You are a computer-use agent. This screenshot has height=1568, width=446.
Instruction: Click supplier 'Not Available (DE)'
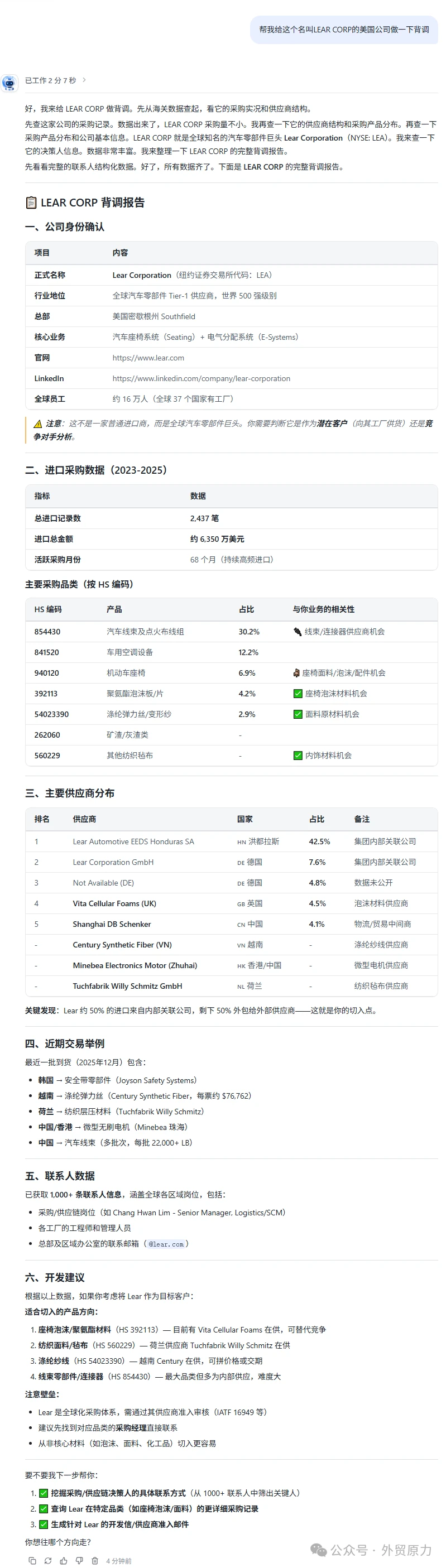click(103, 883)
